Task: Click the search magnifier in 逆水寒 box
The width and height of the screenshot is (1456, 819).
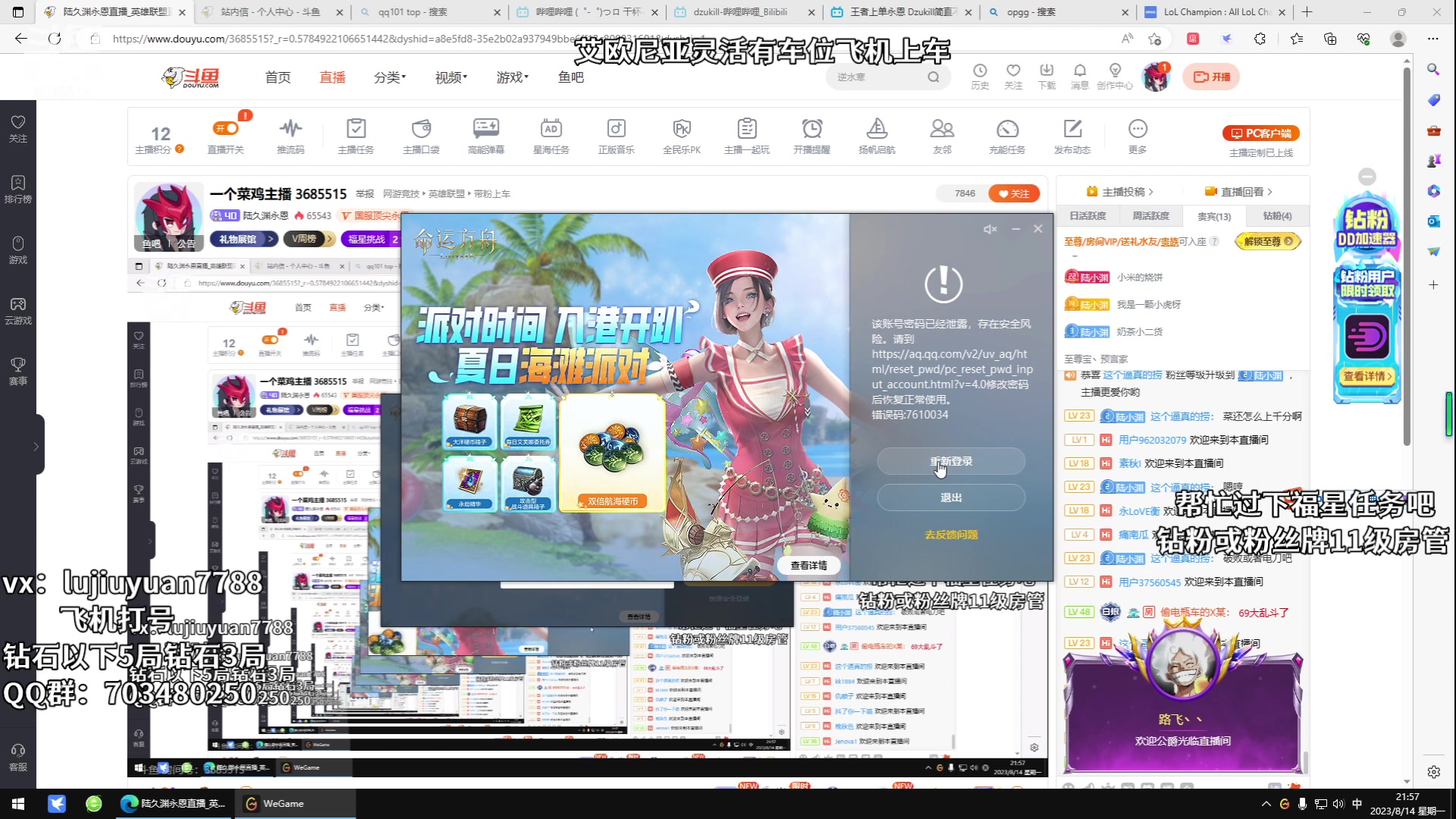Action: pyautogui.click(x=934, y=77)
